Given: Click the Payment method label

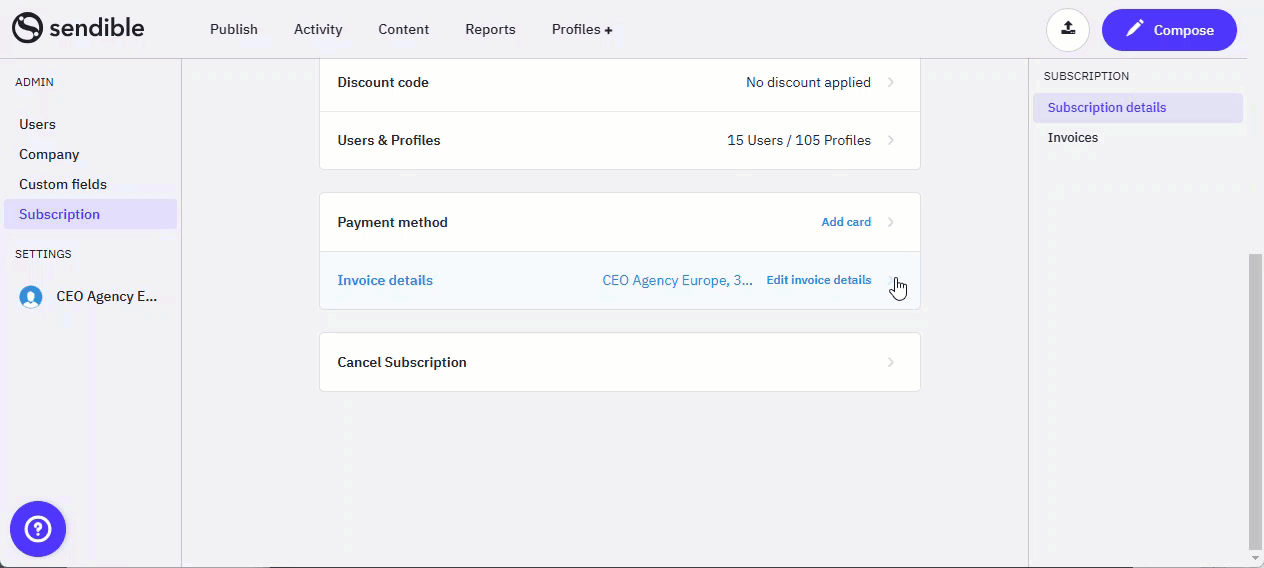Looking at the screenshot, I should pos(392,222).
